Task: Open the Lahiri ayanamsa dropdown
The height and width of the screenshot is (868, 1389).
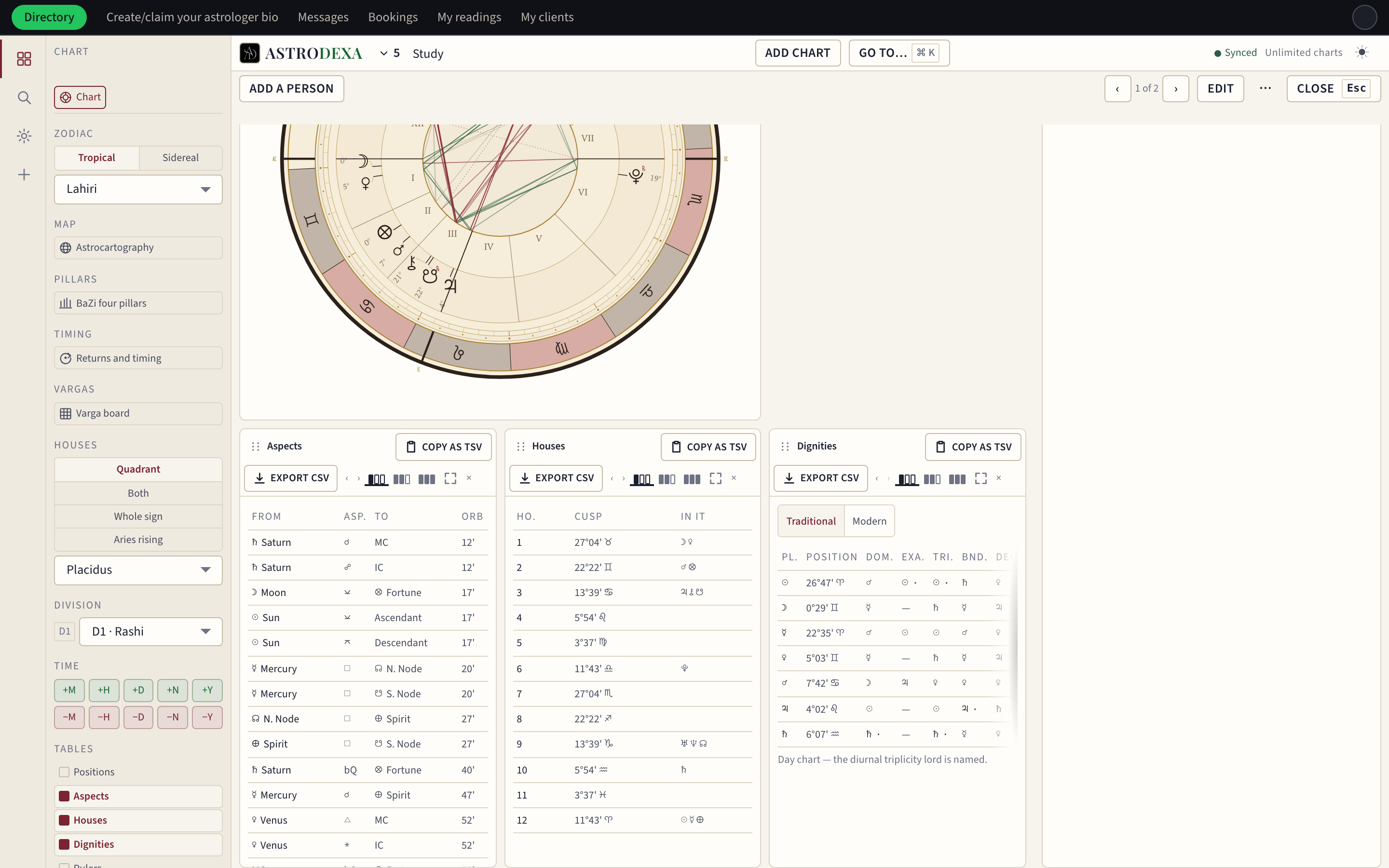Action: click(x=138, y=189)
